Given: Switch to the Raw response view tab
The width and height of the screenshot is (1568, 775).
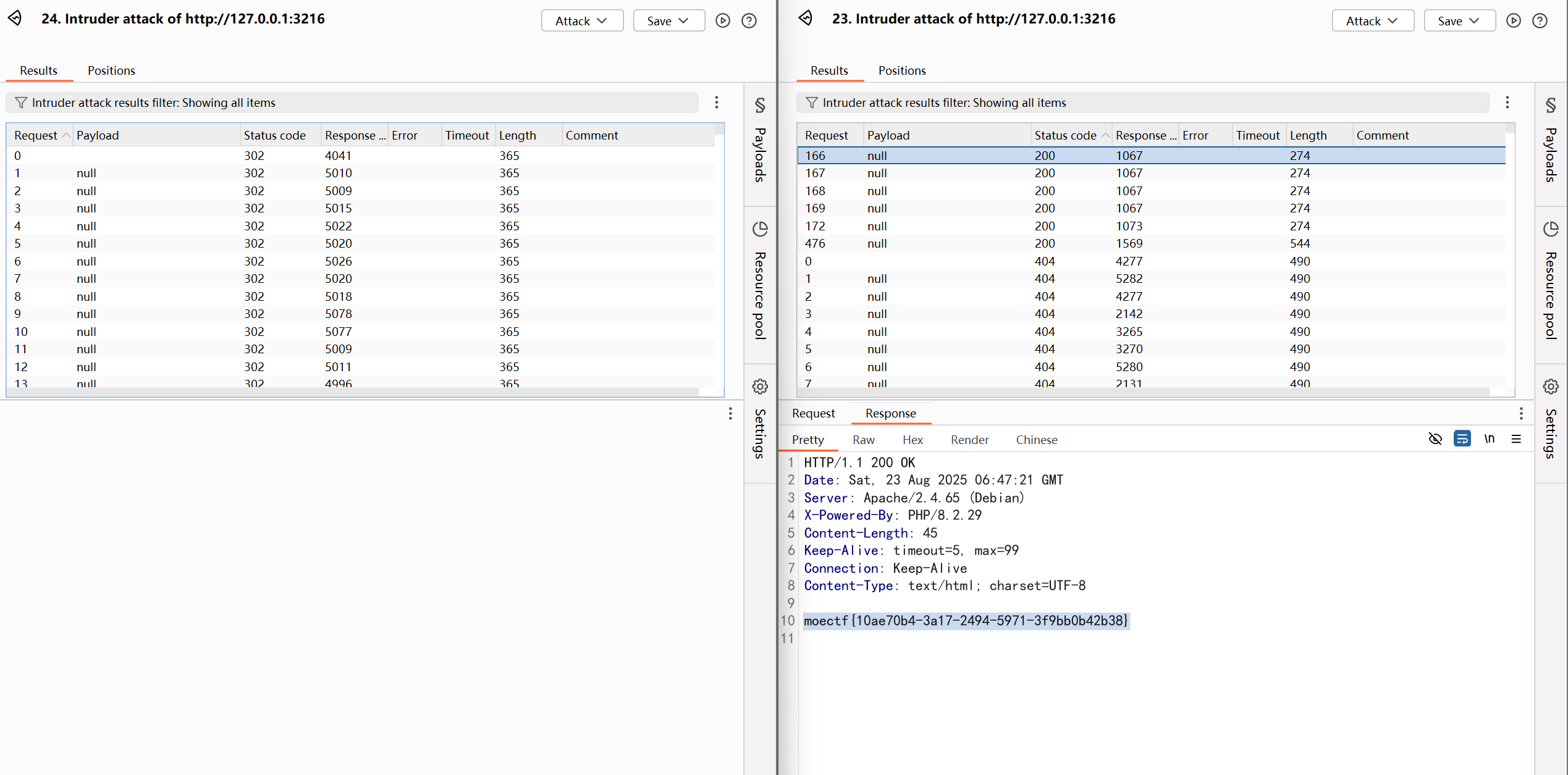Looking at the screenshot, I should pos(863,440).
